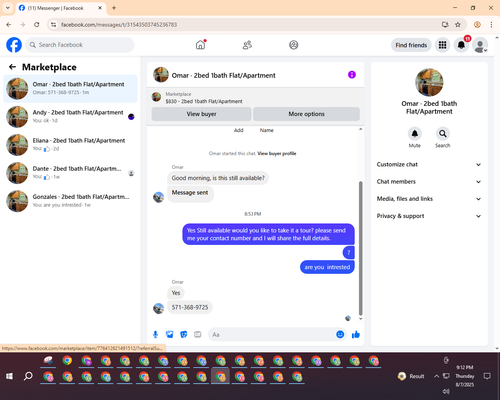This screenshot has height=400, width=500.
Task: Search within conversation using magnifier icon
Action: (443, 134)
